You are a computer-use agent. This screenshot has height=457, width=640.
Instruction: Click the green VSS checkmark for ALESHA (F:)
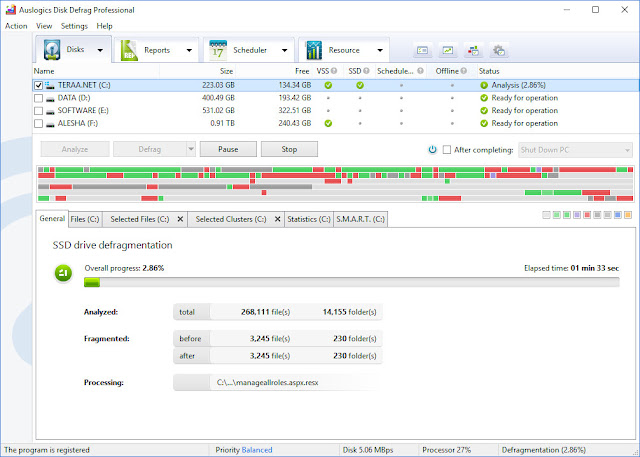tap(328, 123)
